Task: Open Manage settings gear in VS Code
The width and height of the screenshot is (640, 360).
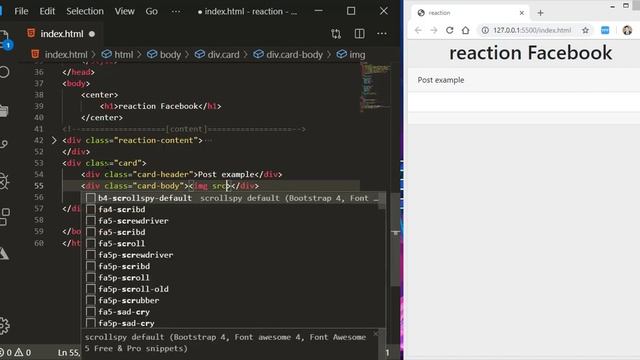Action: 4,325
